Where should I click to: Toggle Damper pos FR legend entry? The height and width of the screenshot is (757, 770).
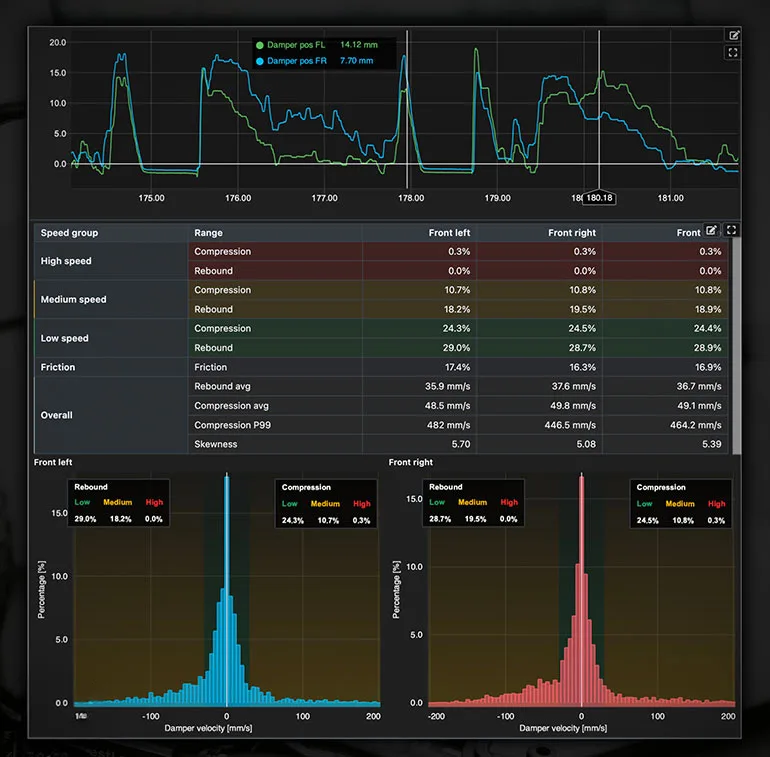coord(291,61)
